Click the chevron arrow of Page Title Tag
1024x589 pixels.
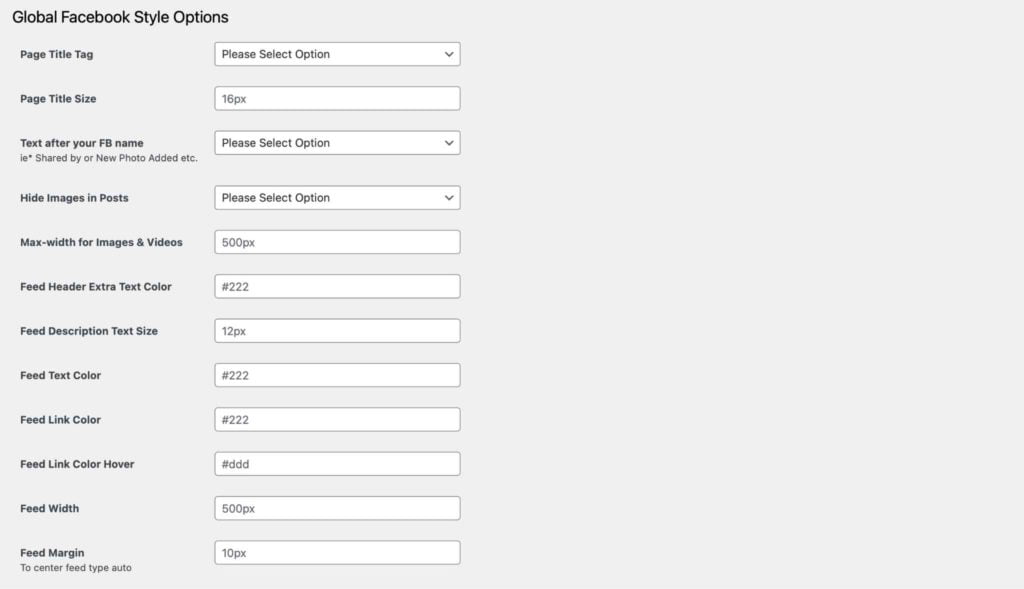(449, 54)
